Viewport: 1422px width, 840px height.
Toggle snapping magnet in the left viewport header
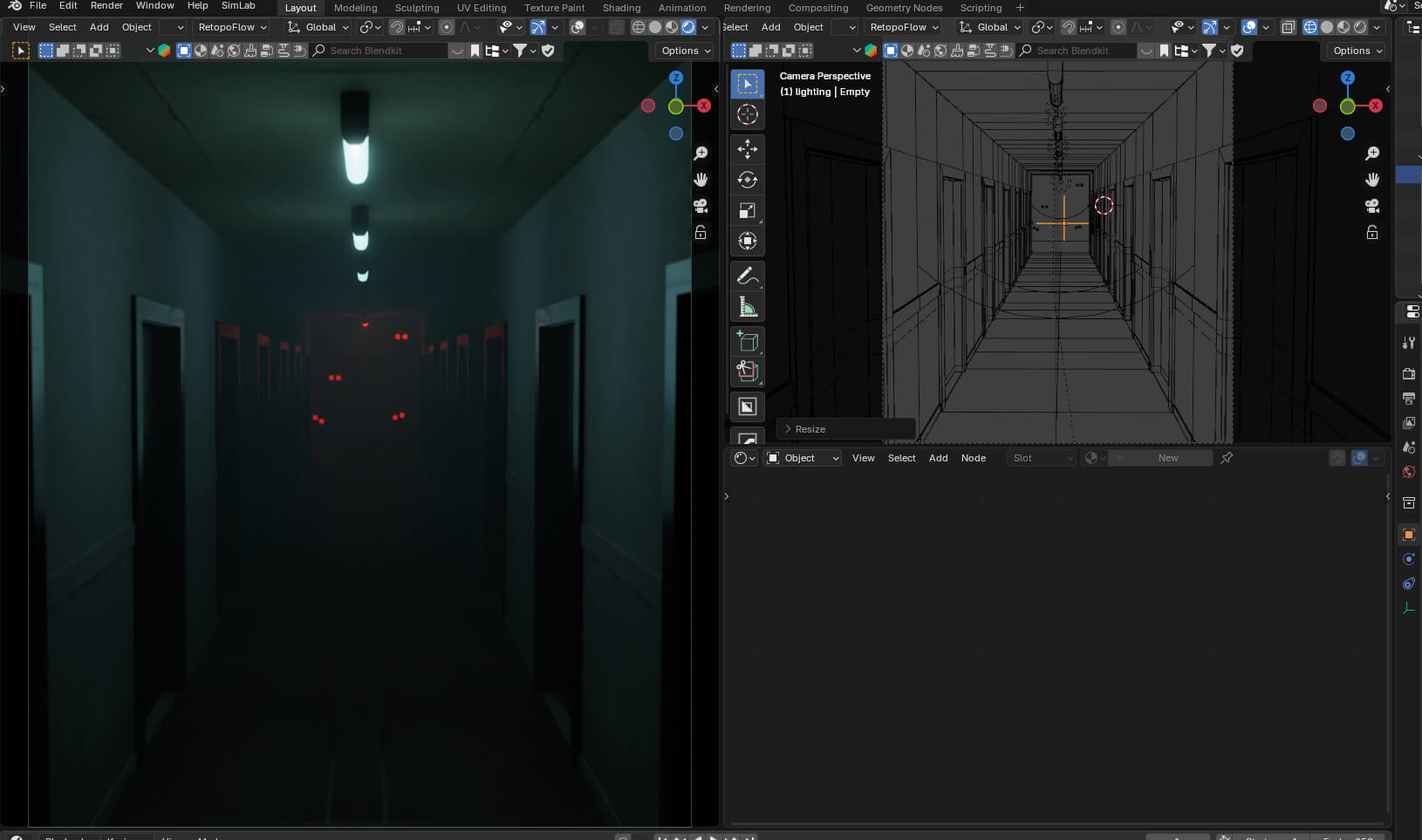397,27
